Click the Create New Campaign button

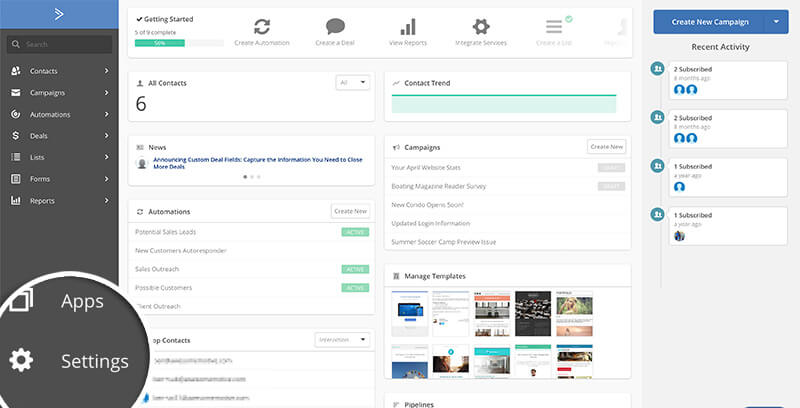coord(709,22)
